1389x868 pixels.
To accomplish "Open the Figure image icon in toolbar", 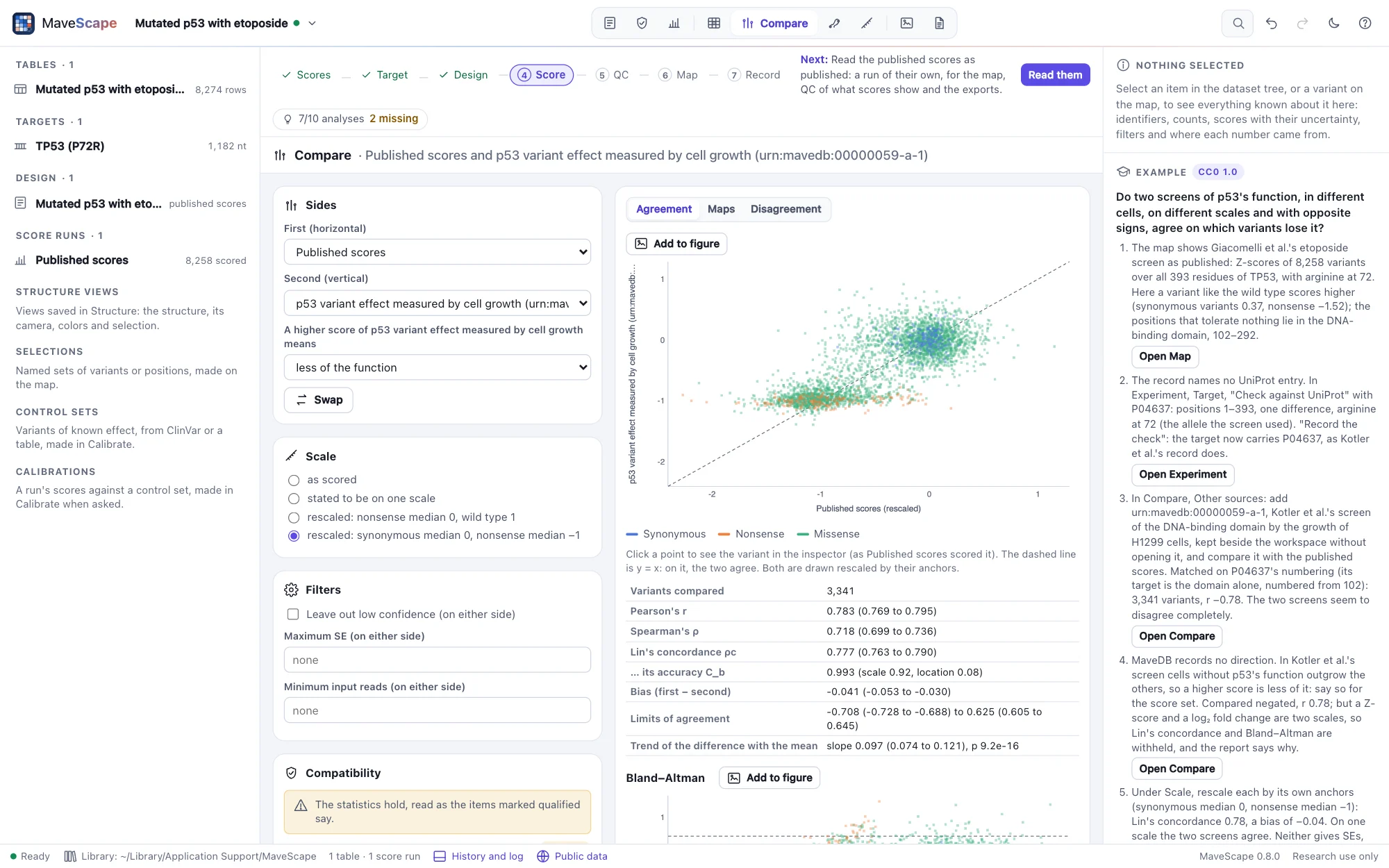I will [x=907, y=23].
